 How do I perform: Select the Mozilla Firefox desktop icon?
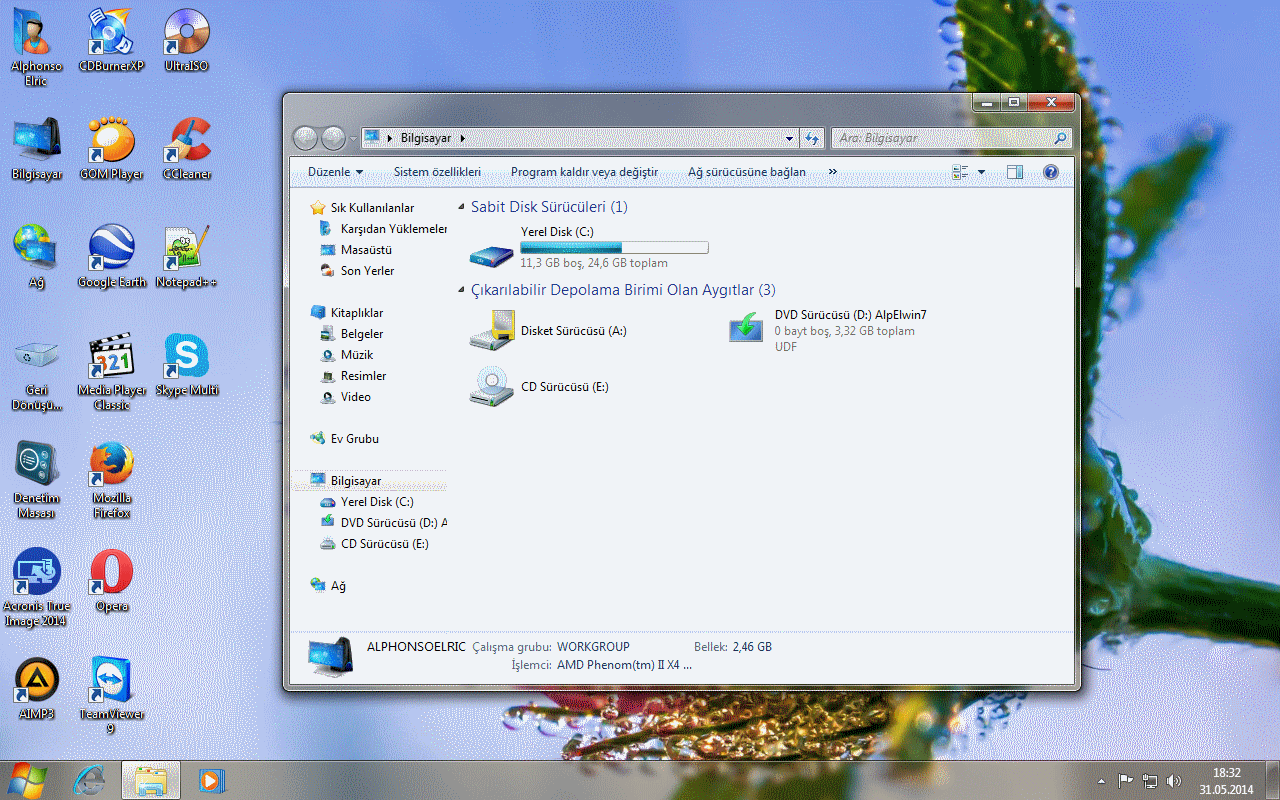[x=111, y=465]
